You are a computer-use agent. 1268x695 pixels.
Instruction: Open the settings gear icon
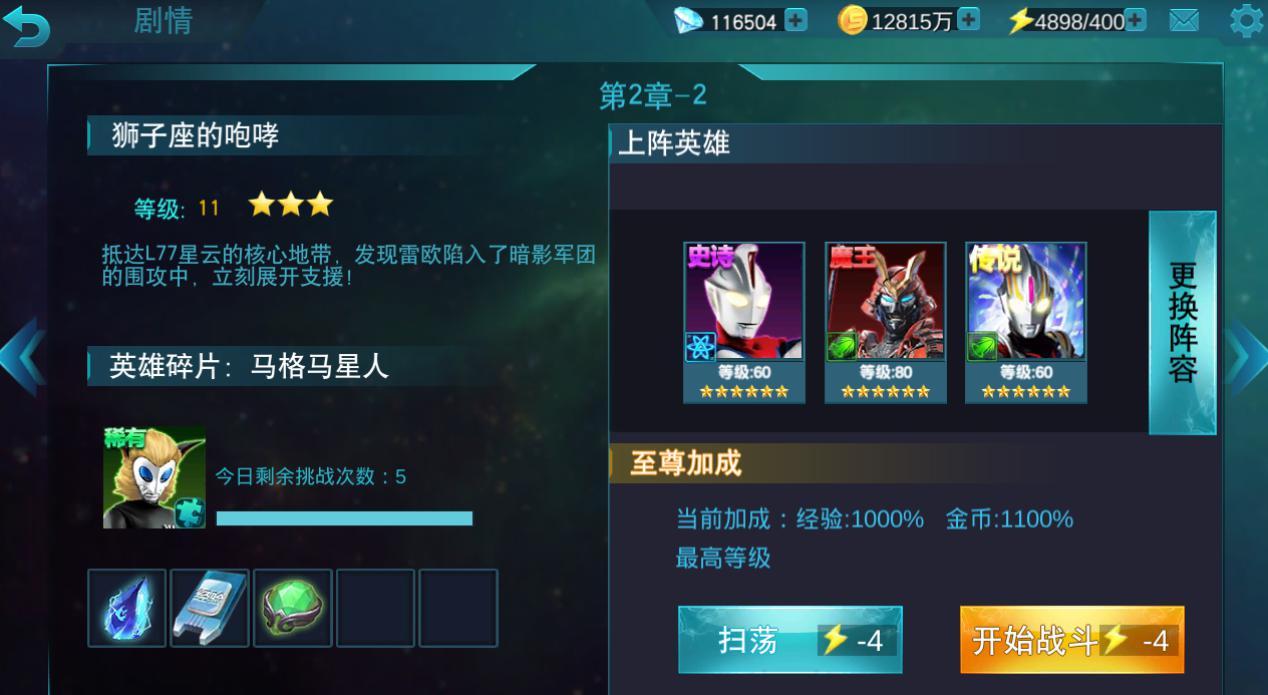pyautogui.click(x=1246, y=20)
